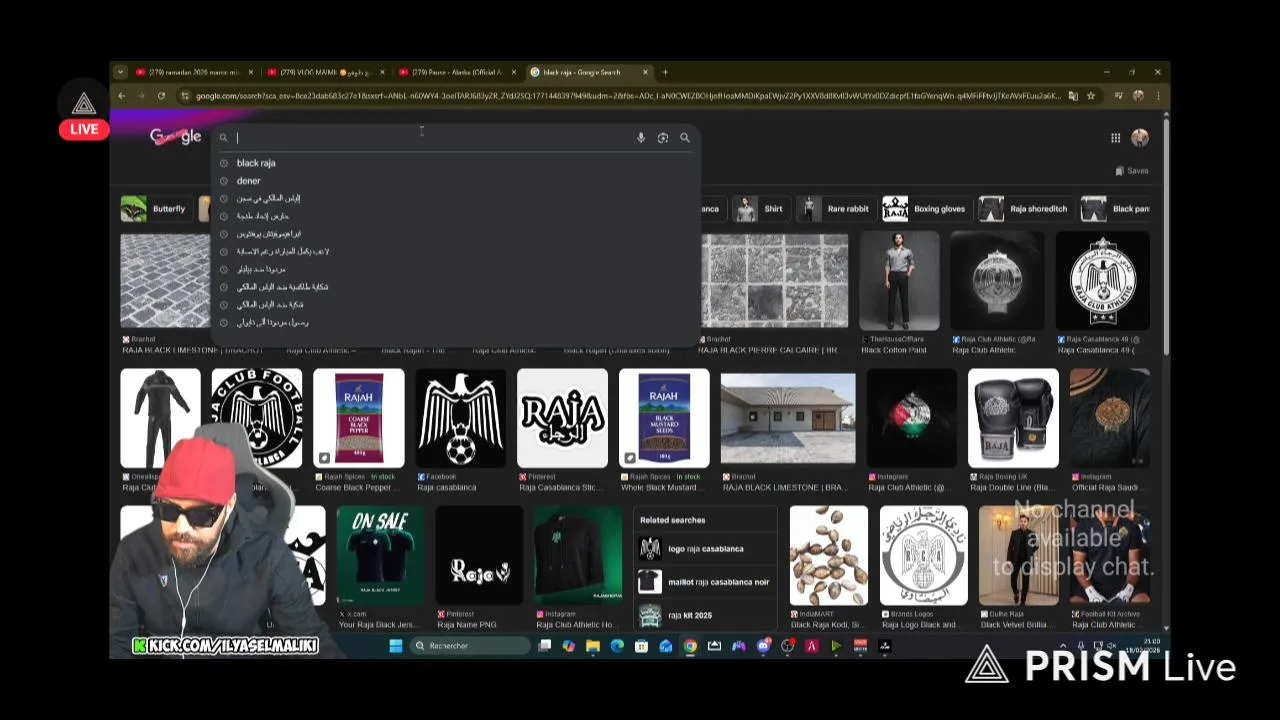1280x720 pixels.
Task: Open the 'Raja Logo Black and...' image
Action: click(x=924, y=555)
